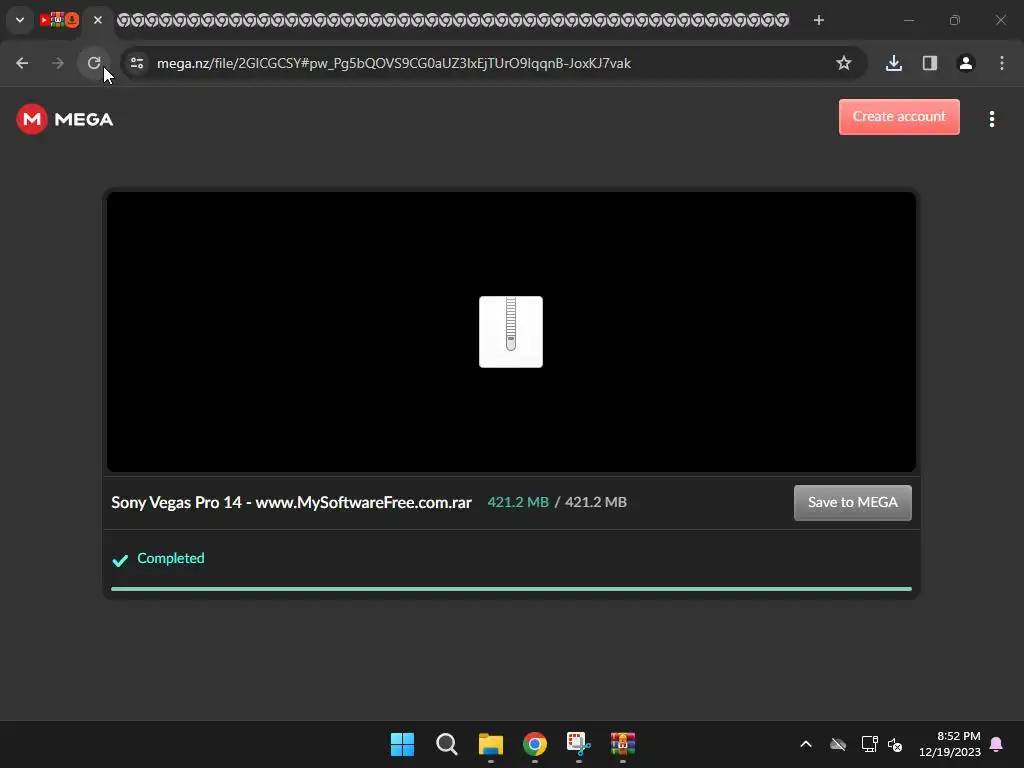The width and height of the screenshot is (1024, 768).
Task: Click the Completed status label
Action: [x=170, y=558]
